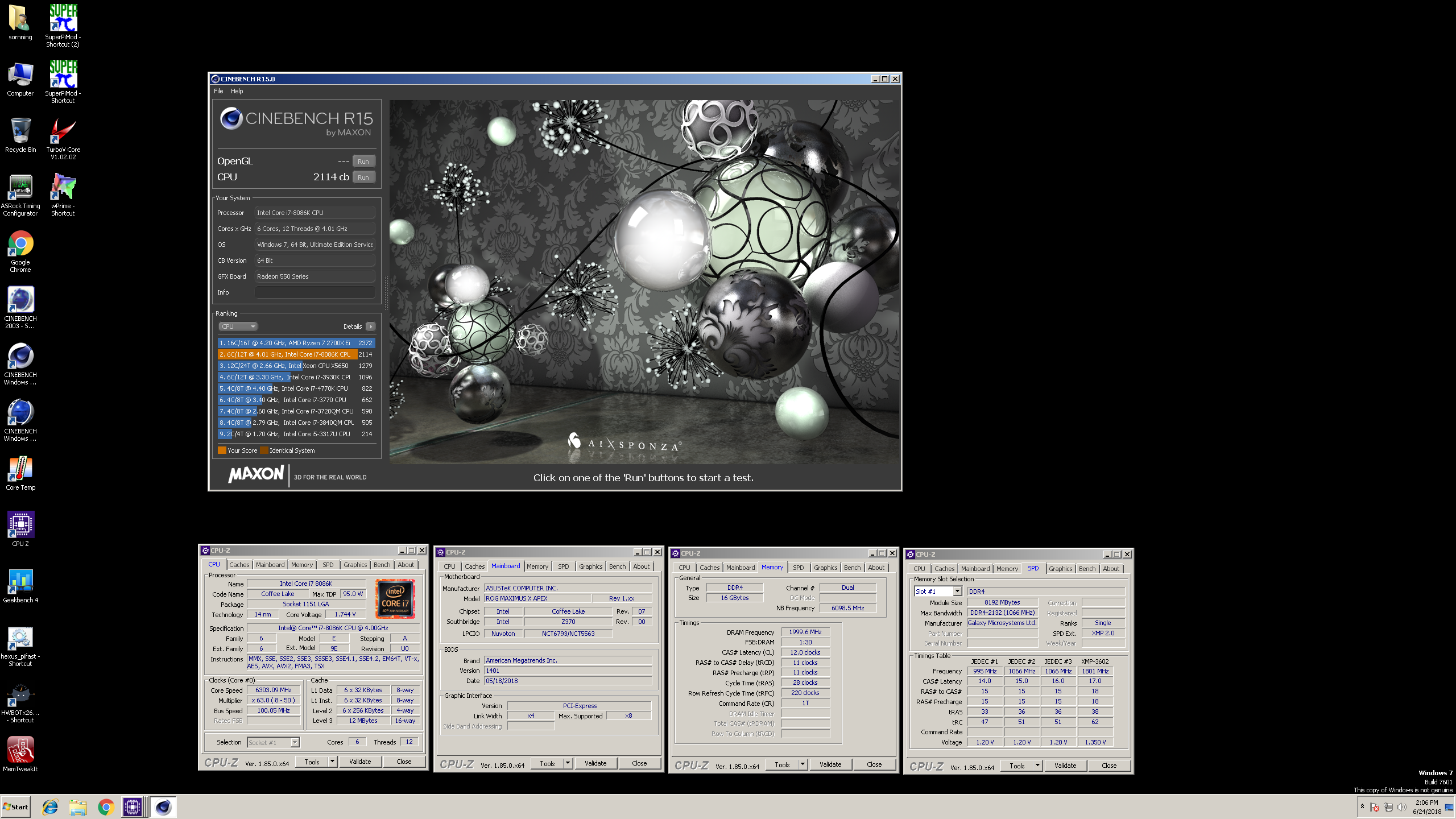Screen dimensions: 1456x819
Task: Select Graphics tab in Mainboard CPU-Z window
Action: click(x=590, y=566)
